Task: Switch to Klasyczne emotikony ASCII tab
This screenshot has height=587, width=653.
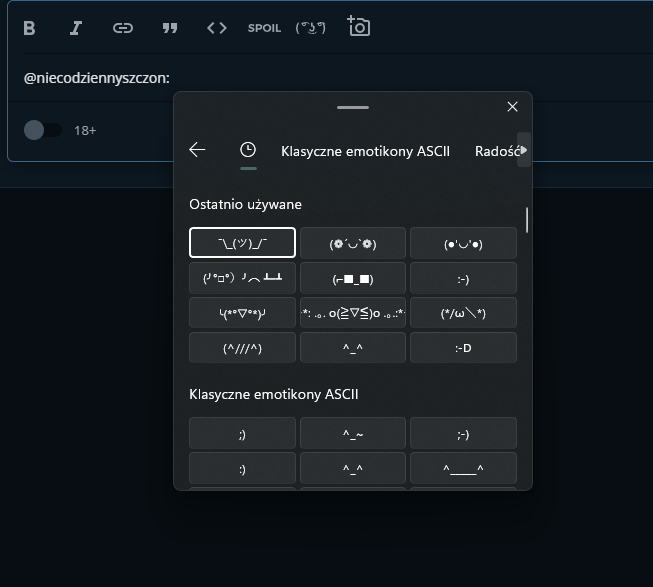Action: point(365,151)
